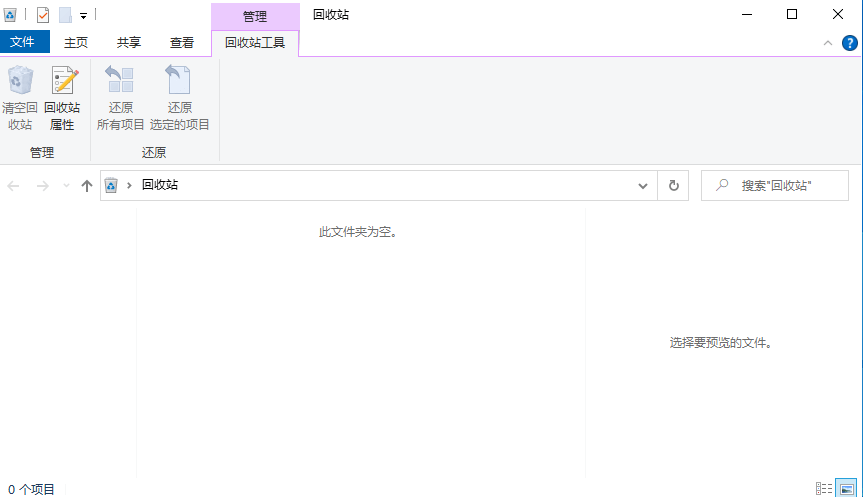
Task: Click the Recycle Bin icon in address bar
Action: (111, 185)
